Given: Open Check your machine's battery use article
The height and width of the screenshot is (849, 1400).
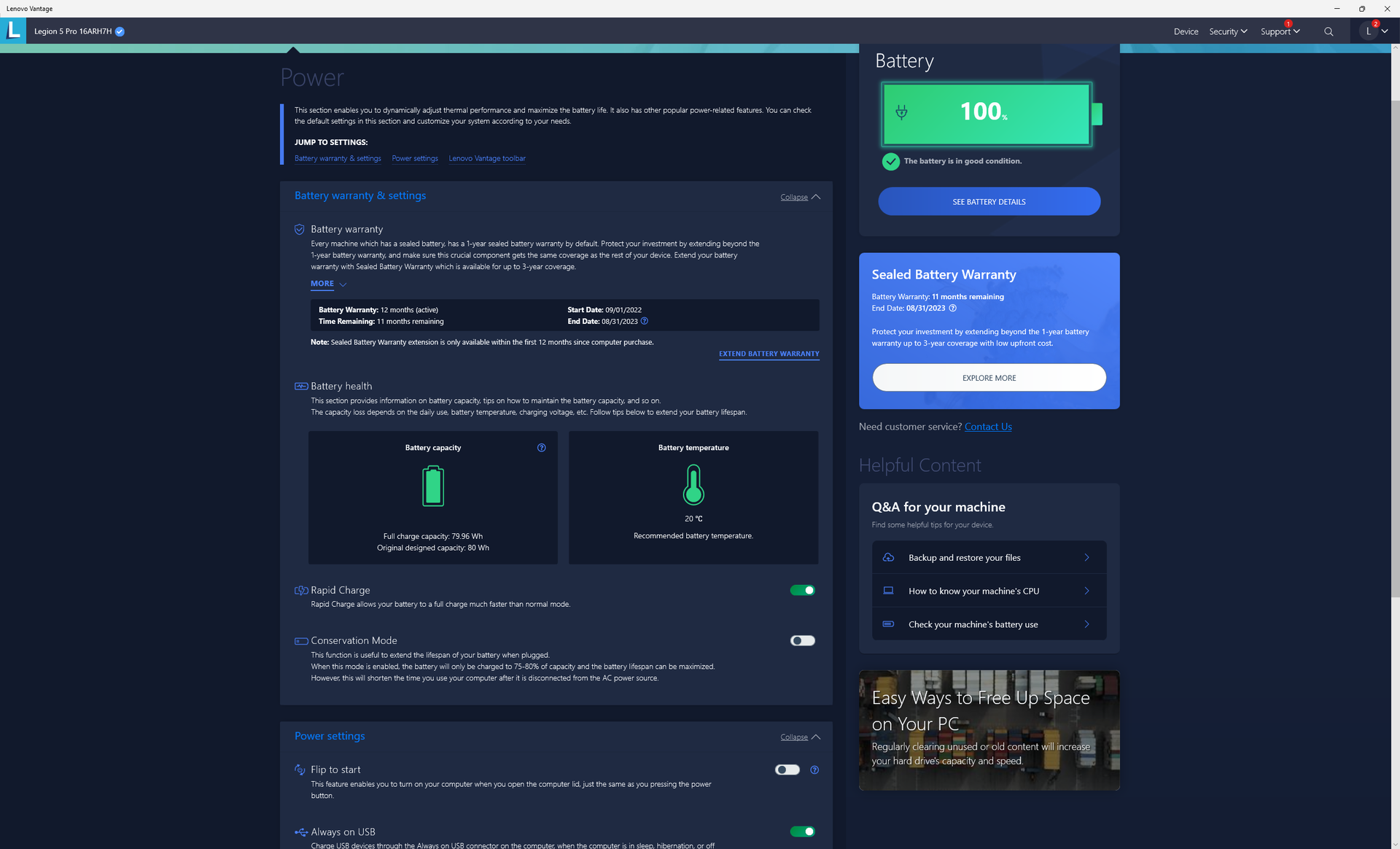Looking at the screenshot, I should [x=989, y=624].
